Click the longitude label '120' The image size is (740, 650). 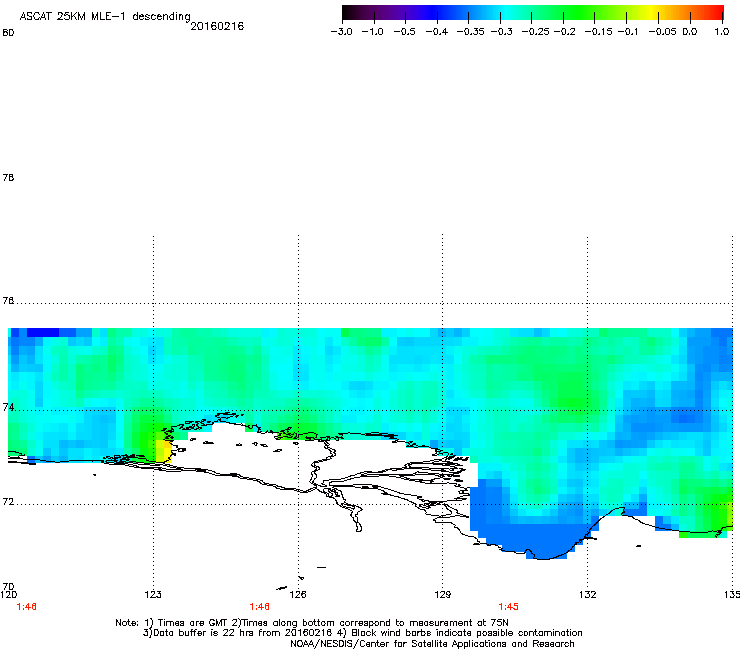(8, 594)
